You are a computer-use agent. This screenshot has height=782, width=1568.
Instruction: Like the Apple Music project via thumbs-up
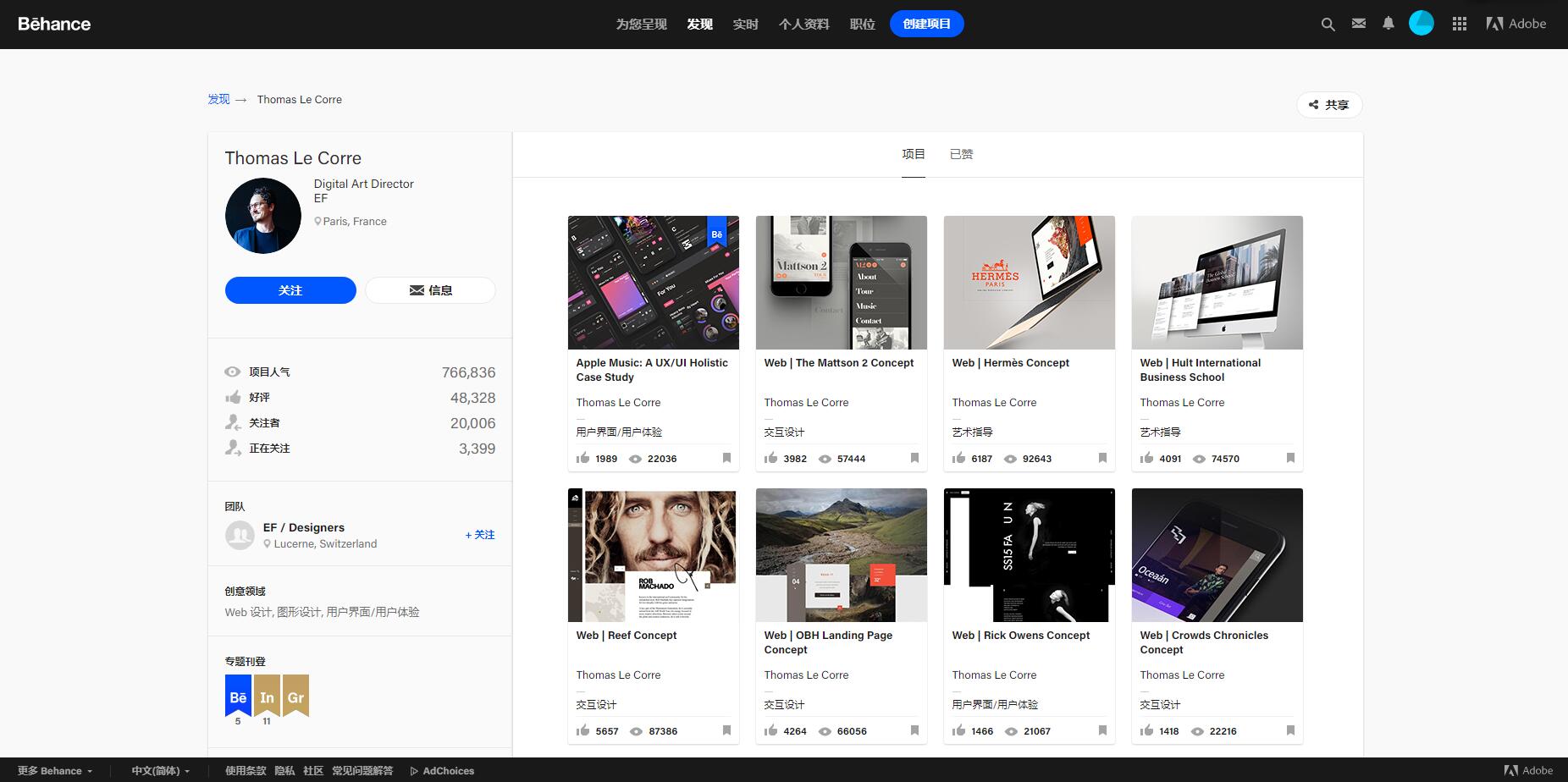pyautogui.click(x=583, y=458)
